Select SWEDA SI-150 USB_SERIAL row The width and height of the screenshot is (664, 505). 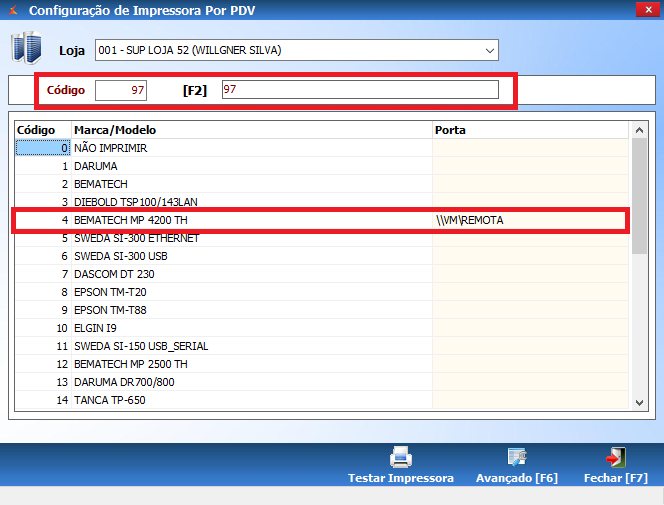[x=322, y=346]
